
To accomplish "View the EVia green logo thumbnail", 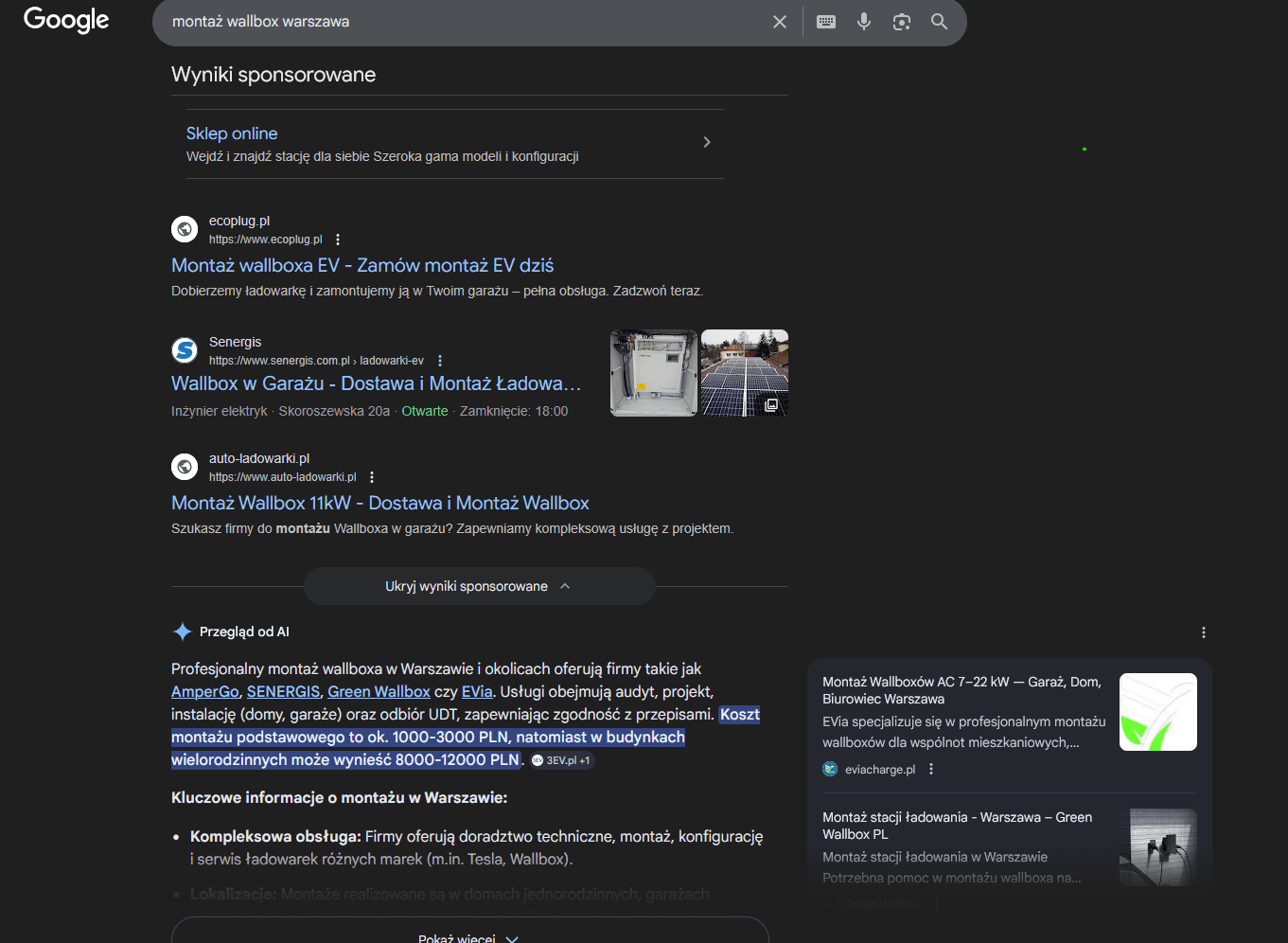I will 1158,712.
